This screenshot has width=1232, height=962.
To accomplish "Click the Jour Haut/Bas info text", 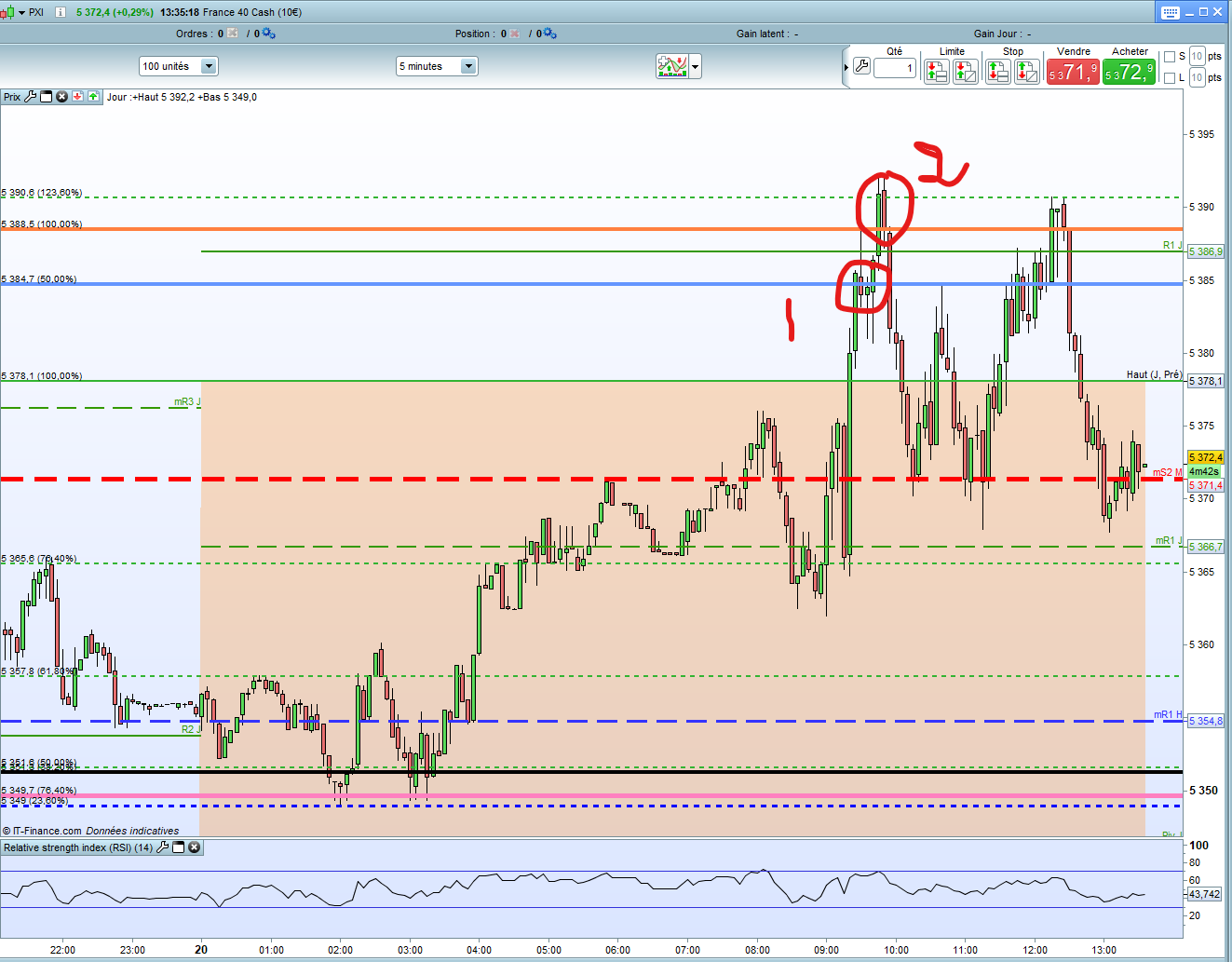I will click(x=182, y=97).
